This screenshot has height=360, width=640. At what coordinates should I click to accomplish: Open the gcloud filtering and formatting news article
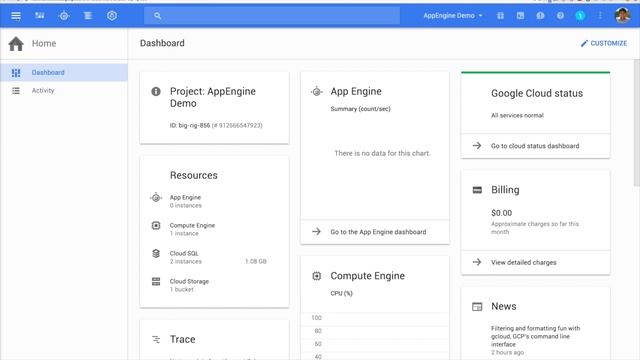(x=536, y=336)
